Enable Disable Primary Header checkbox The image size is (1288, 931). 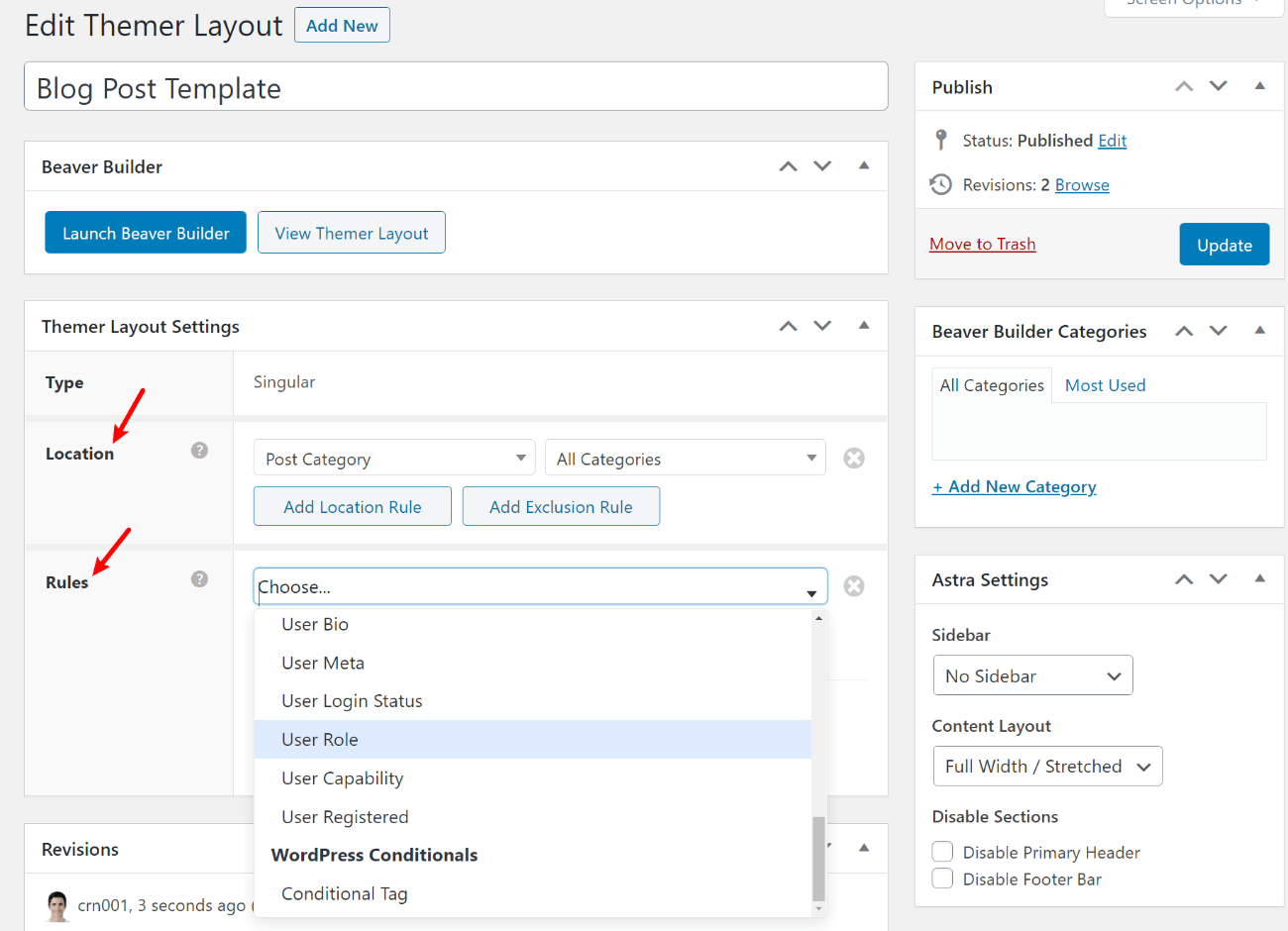tap(943, 852)
